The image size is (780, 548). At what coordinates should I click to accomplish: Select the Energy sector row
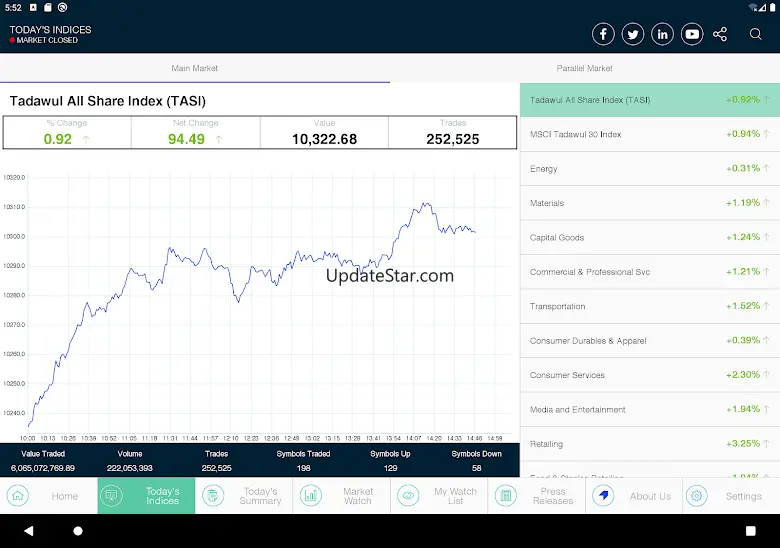650,169
